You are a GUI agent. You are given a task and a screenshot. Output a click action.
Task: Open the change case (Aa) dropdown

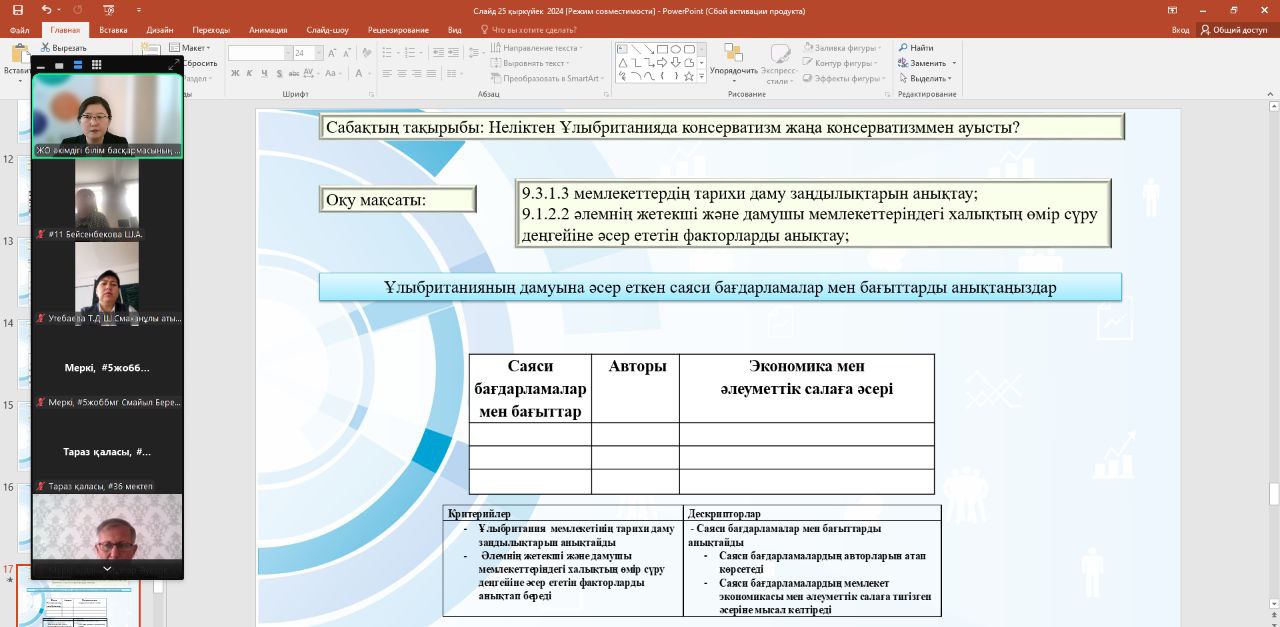(335, 73)
